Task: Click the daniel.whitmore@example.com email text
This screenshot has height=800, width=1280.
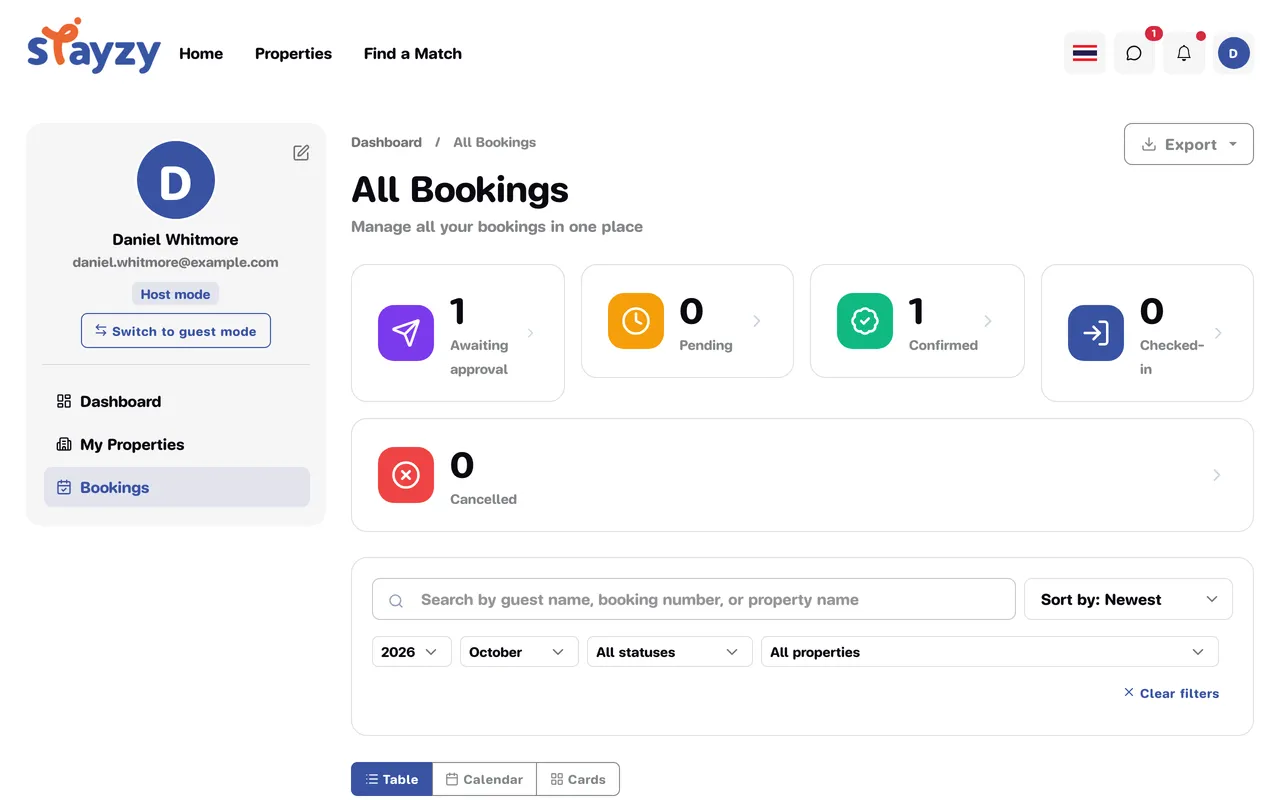Action: click(176, 262)
